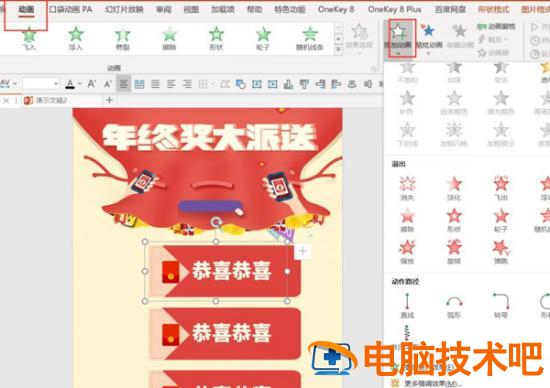Screen dimensions: 550x388
Task: Click the blue distributed-align icon
Action: (140, 84)
